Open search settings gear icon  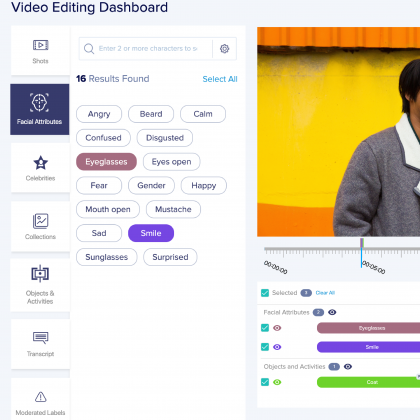point(225,49)
